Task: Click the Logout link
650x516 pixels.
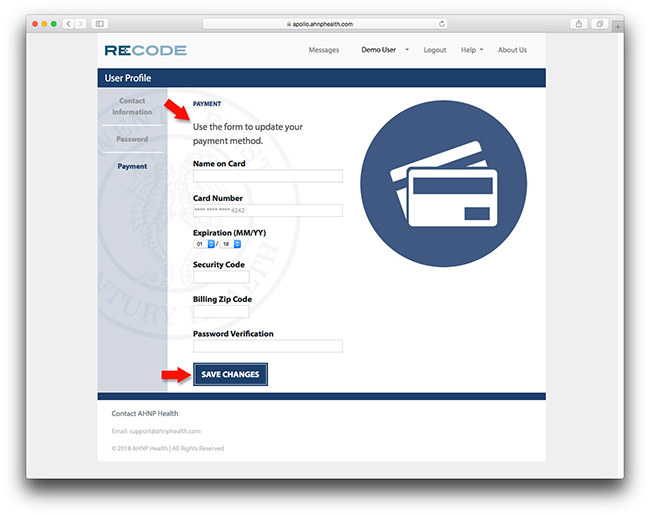Action: pyautogui.click(x=435, y=50)
